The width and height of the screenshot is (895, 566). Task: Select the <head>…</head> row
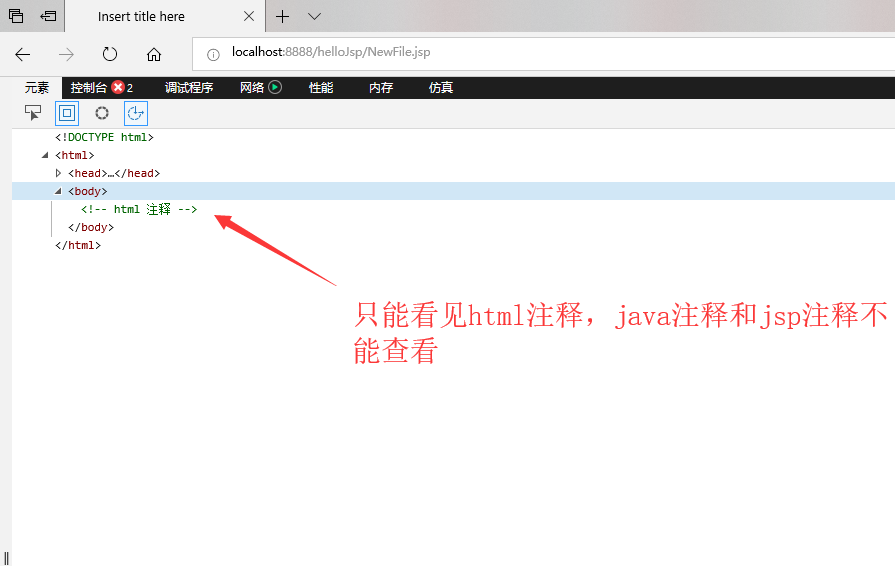(x=114, y=173)
